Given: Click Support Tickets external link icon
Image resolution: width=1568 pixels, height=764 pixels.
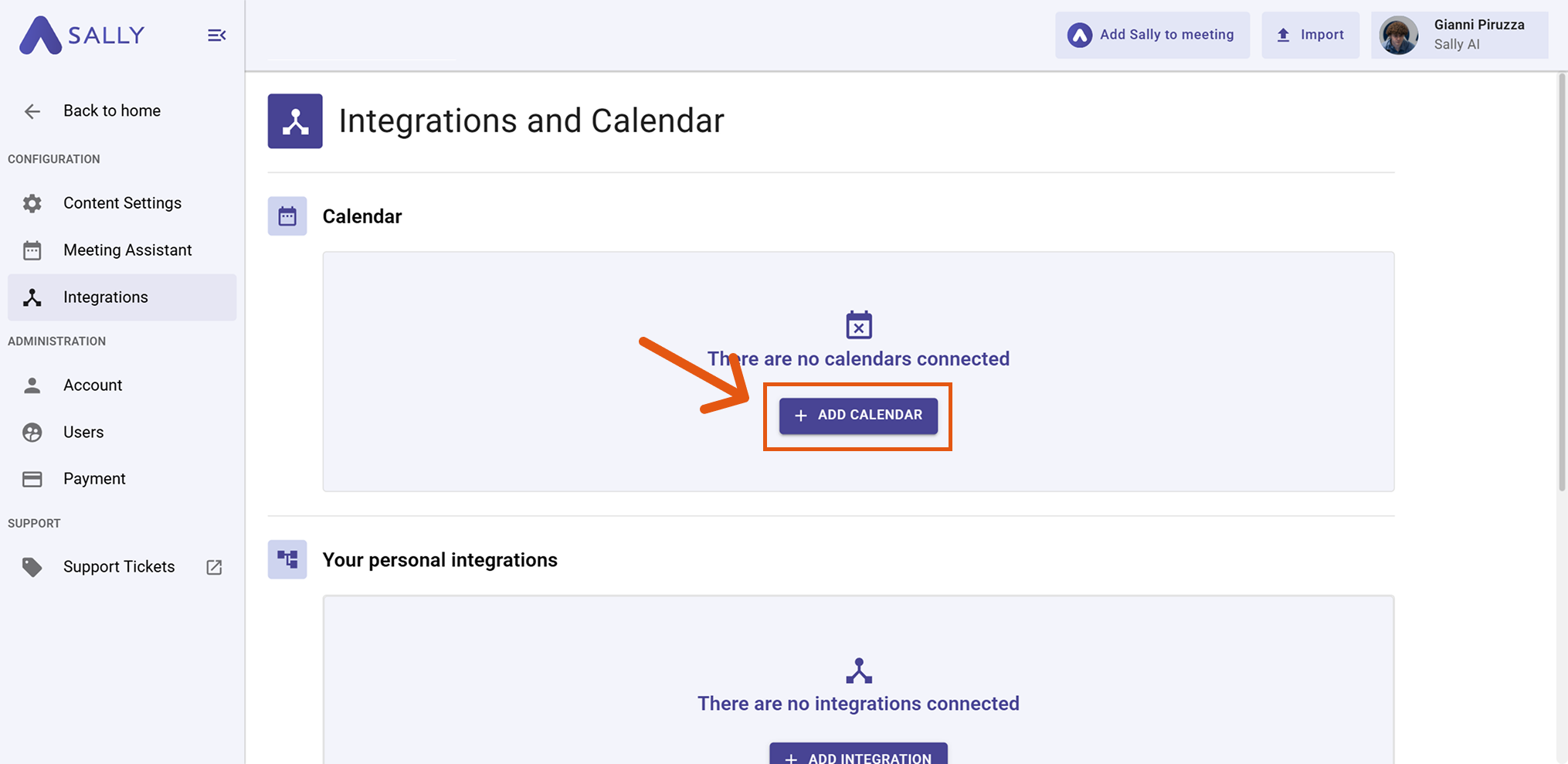Looking at the screenshot, I should pos(214,568).
